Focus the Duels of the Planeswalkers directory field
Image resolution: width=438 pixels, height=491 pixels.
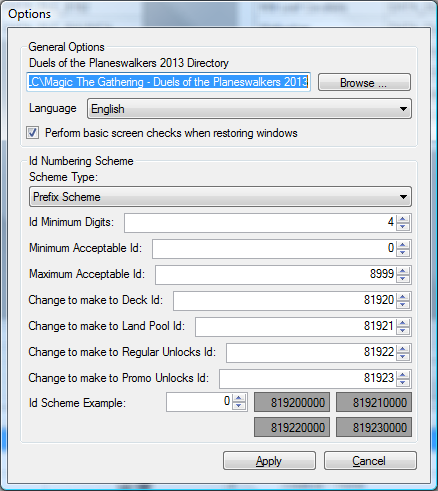pyautogui.click(x=168, y=82)
